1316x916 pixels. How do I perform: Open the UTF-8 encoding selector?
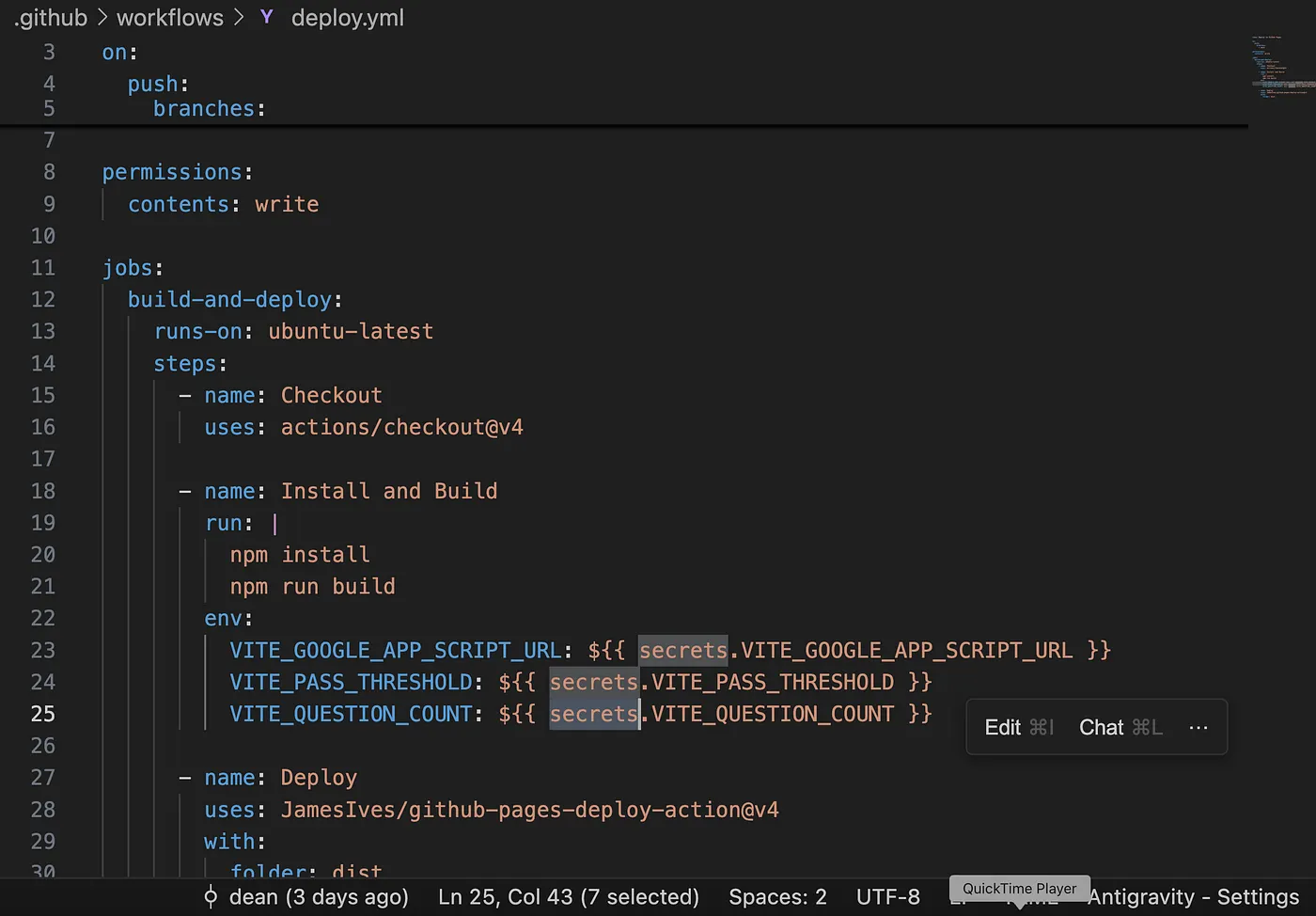[x=888, y=897]
